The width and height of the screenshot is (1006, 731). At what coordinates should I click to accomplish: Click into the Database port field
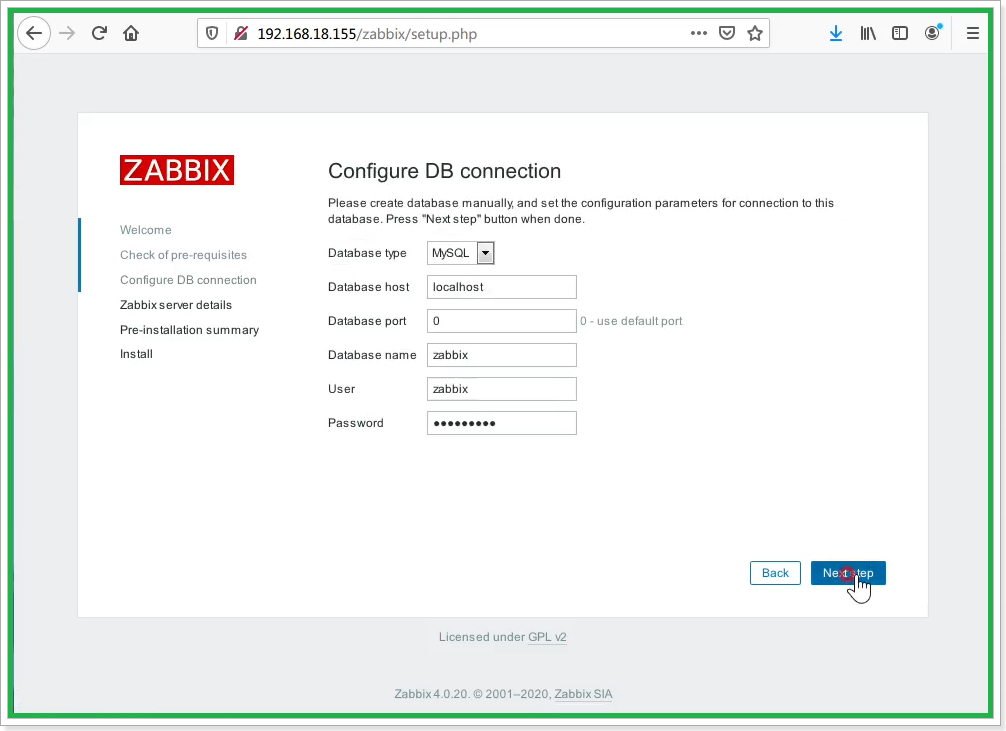[x=502, y=321]
